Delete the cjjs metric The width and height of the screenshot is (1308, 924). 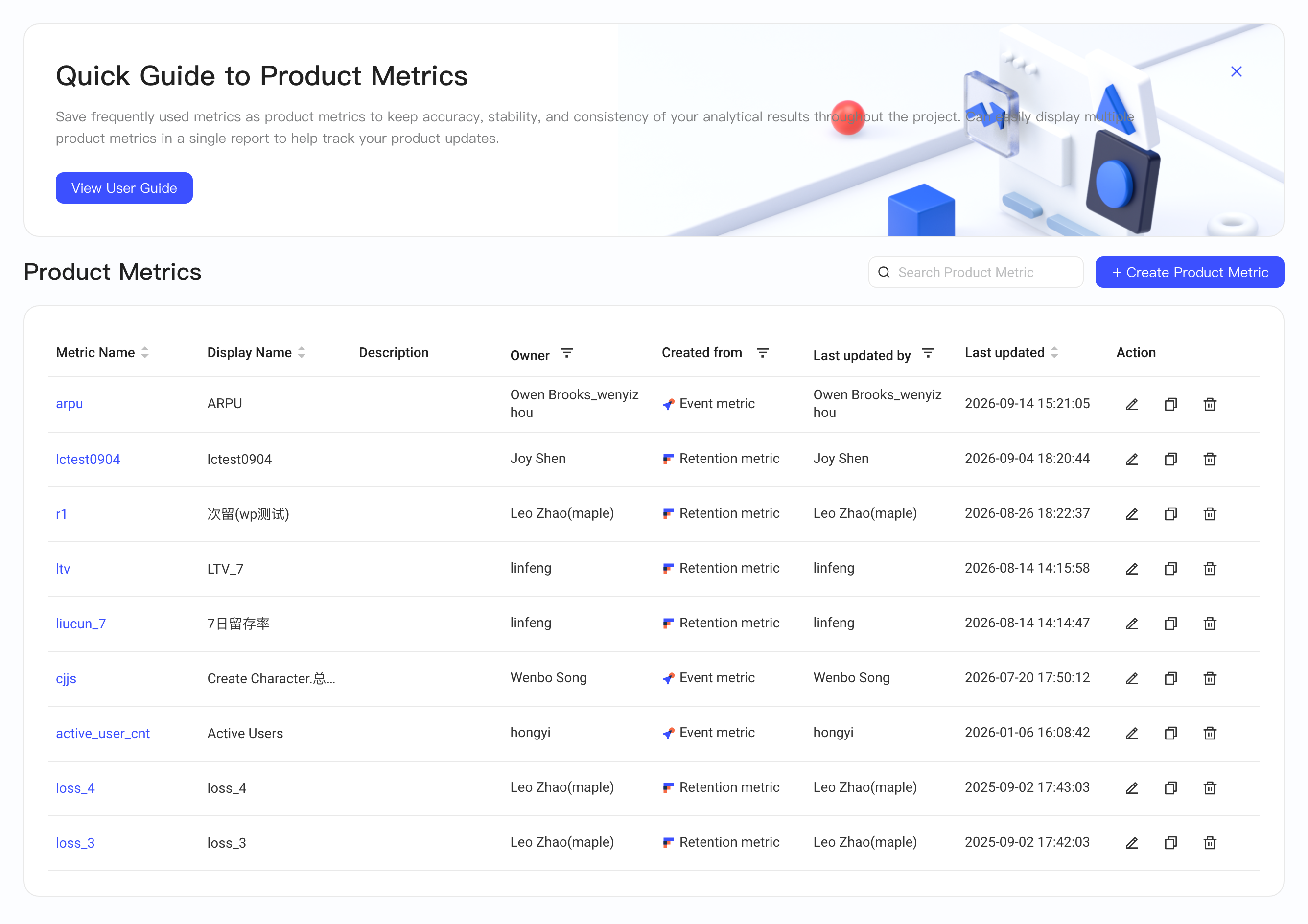click(x=1210, y=678)
